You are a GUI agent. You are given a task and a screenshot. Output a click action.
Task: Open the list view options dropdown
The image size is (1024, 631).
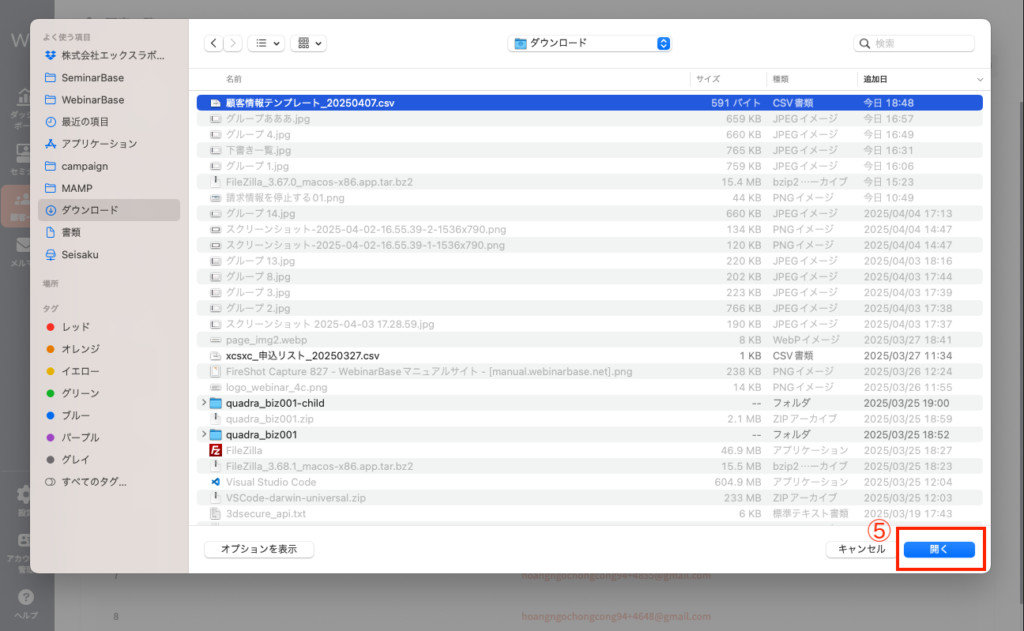(x=265, y=43)
